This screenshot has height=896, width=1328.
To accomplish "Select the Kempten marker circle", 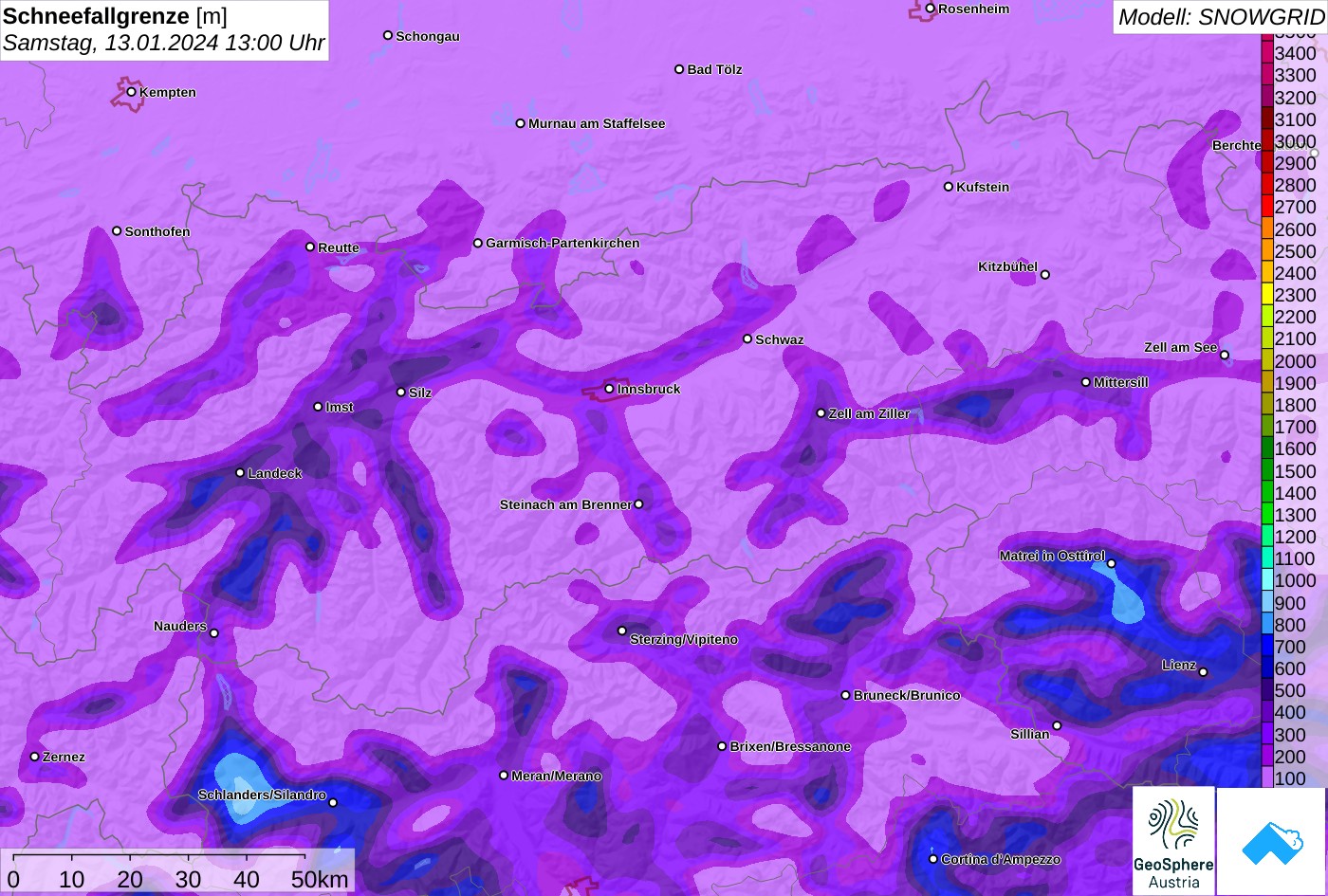I will coord(131,92).
